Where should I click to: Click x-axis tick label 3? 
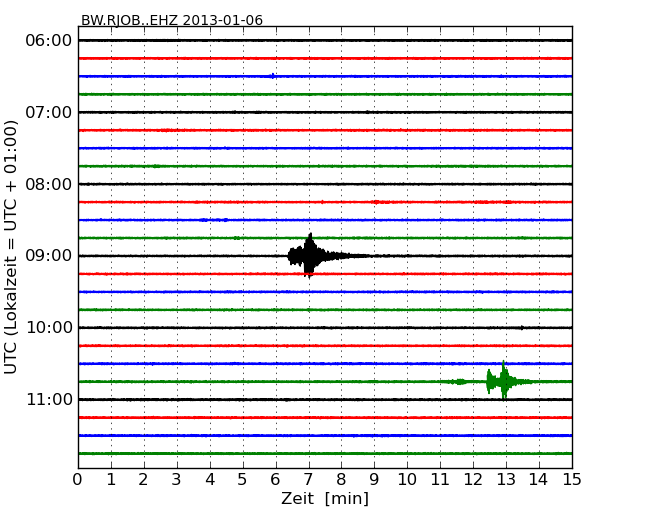(177, 480)
